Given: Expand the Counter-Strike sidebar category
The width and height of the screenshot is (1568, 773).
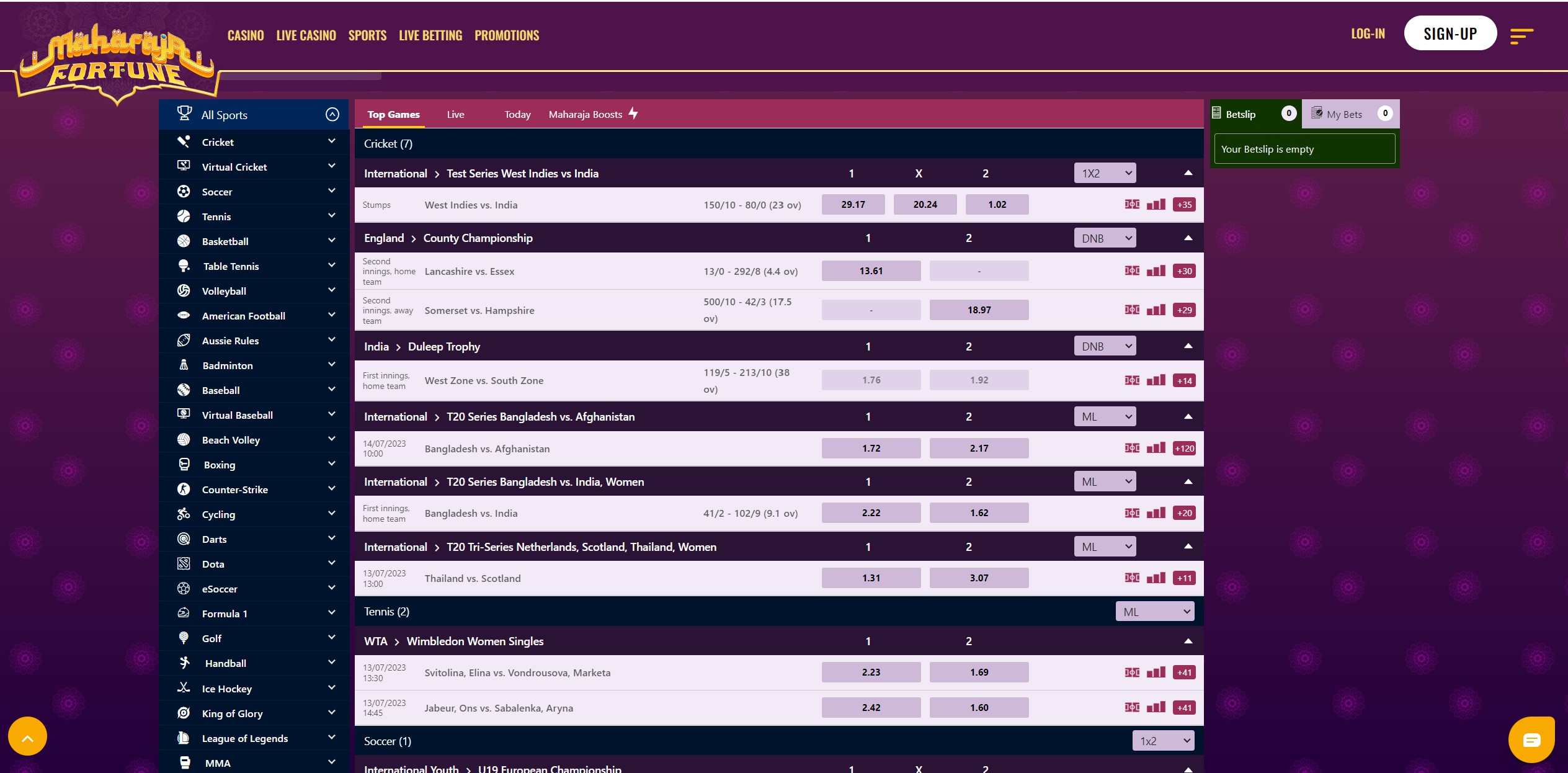Looking at the screenshot, I should (332, 488).
